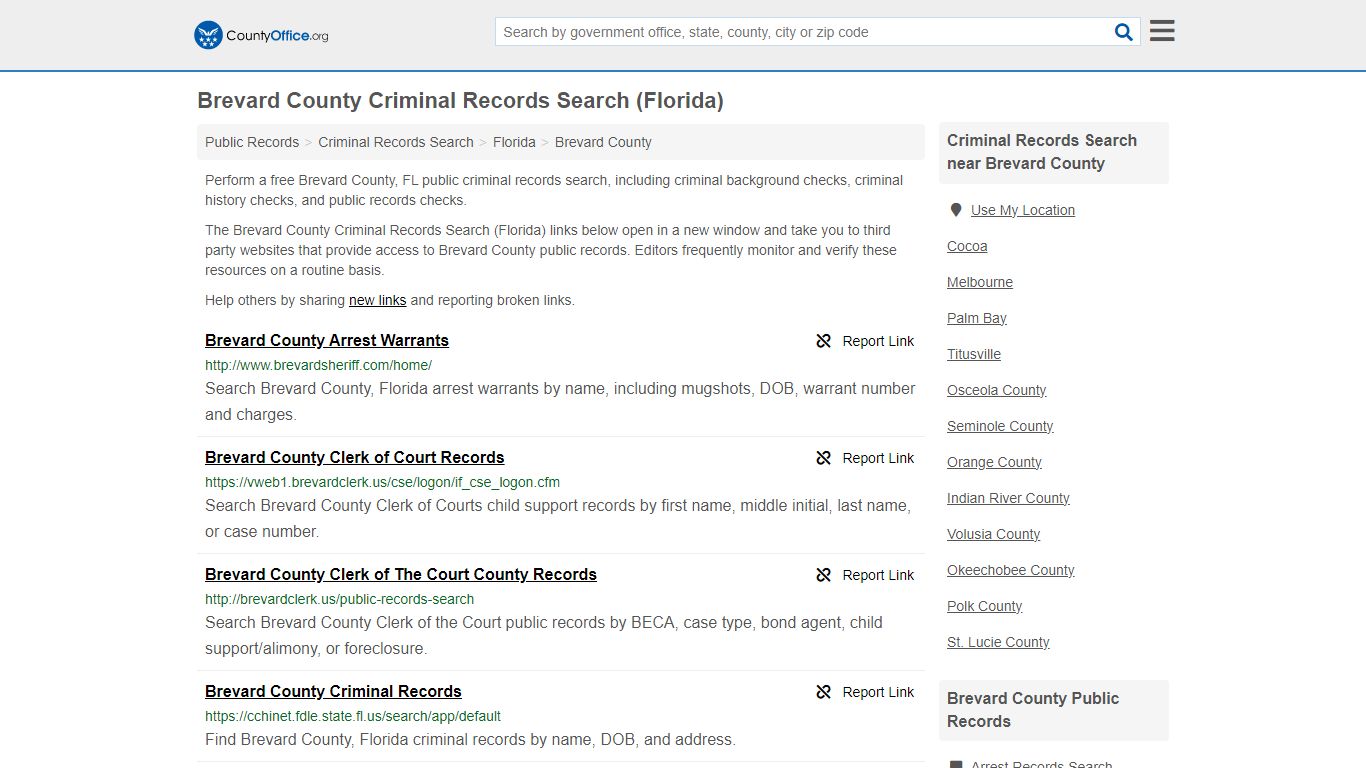
Task: Go to Florida breadcrumb
Action: point(514,142)
